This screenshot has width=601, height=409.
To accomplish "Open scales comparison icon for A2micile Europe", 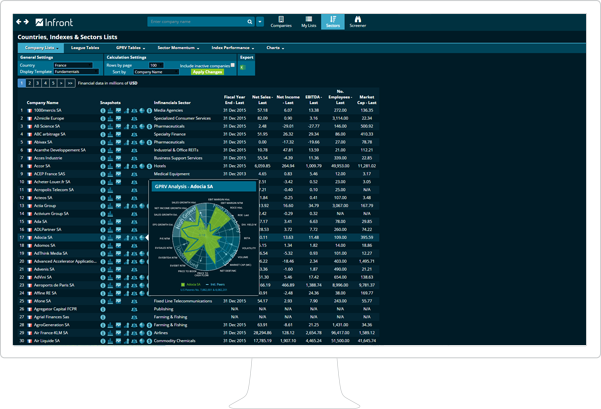I will [x=134, y=118].
